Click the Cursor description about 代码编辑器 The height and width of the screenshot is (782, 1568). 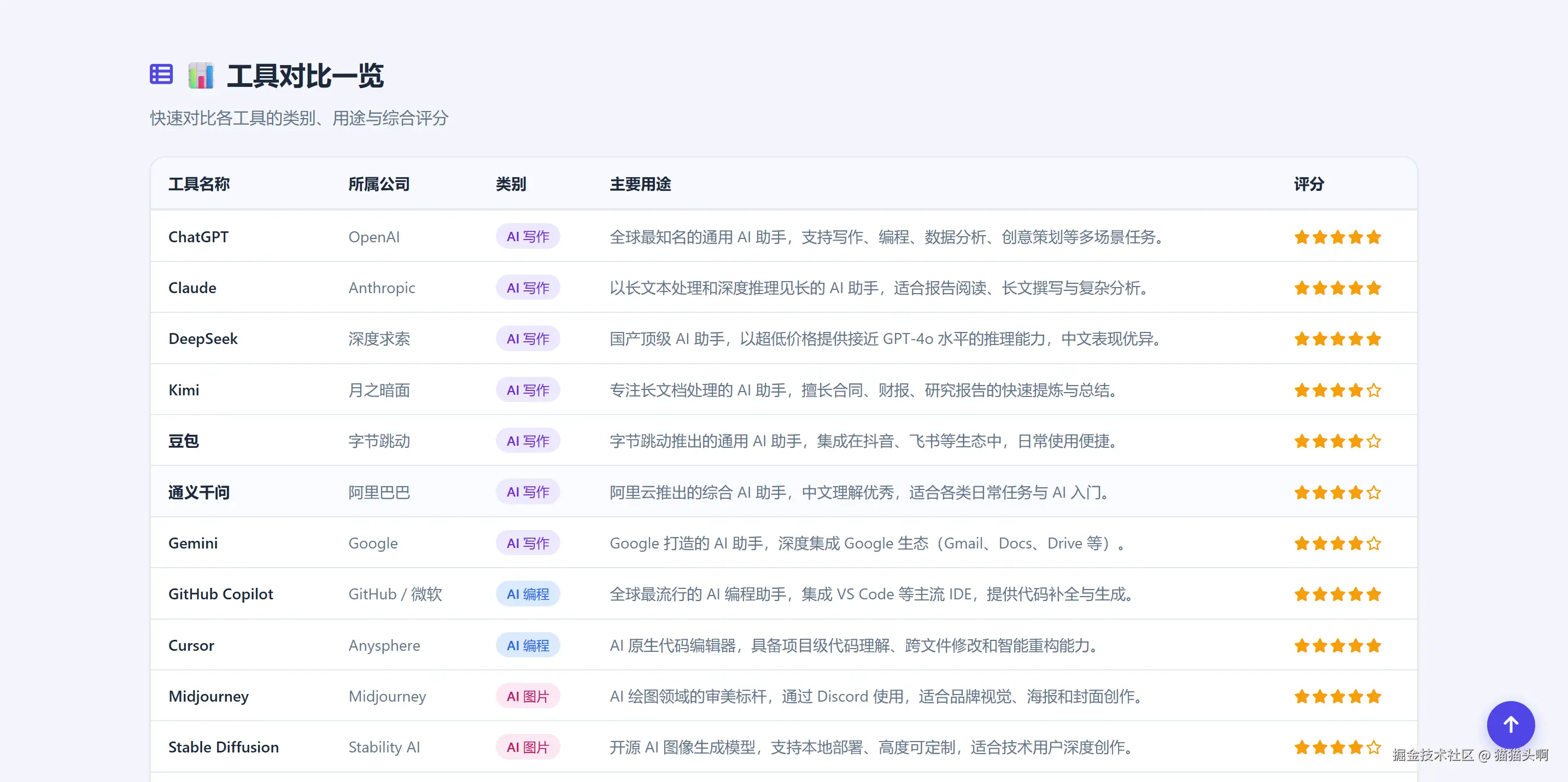click(x=855, y=646)
